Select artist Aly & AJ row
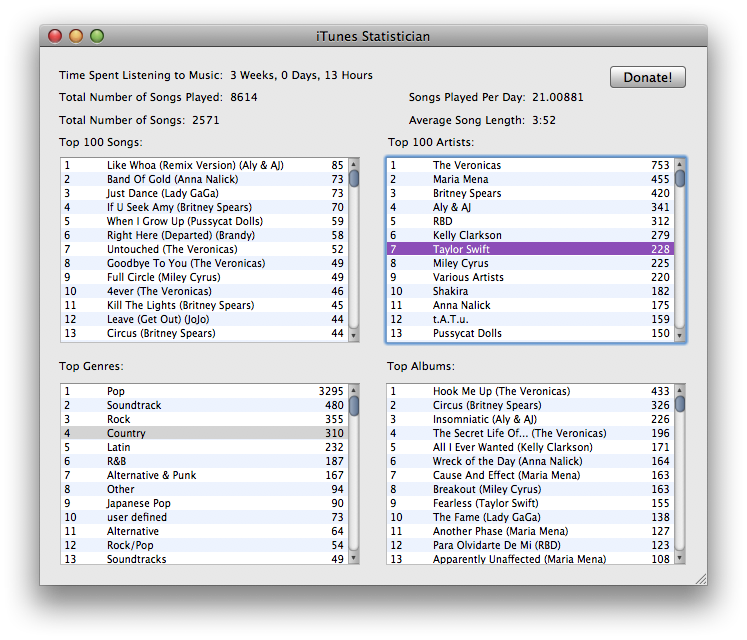This screenshot has height=640, width=747. pos(531,207)
